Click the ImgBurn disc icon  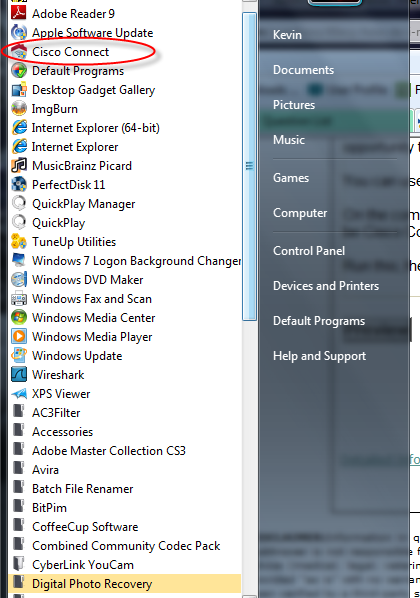click(x=18, y=109)
